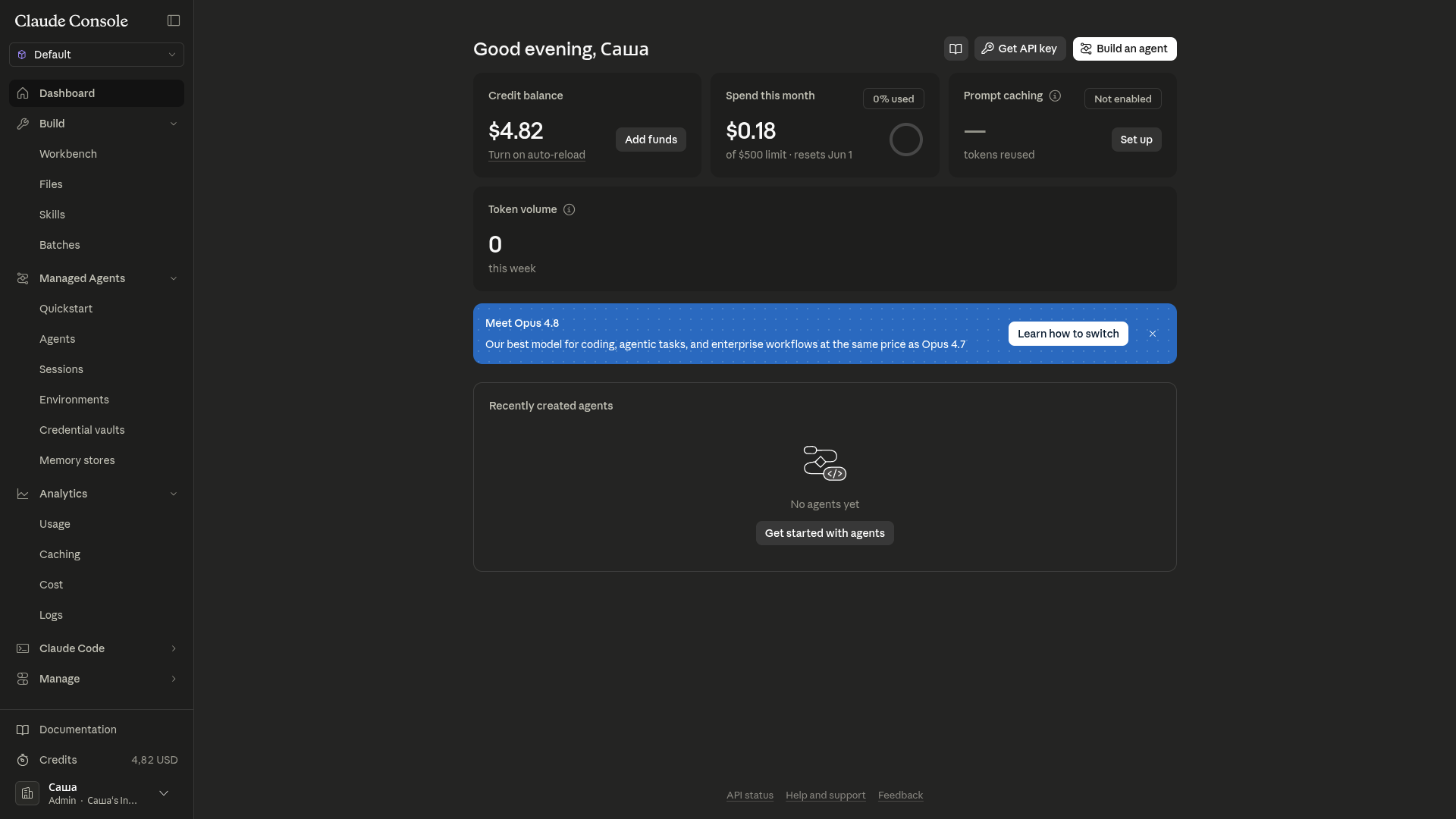Image resolution: width=1456 pixels, height=819 pixels.
Task: Open Memory stores
Action: 96,460
